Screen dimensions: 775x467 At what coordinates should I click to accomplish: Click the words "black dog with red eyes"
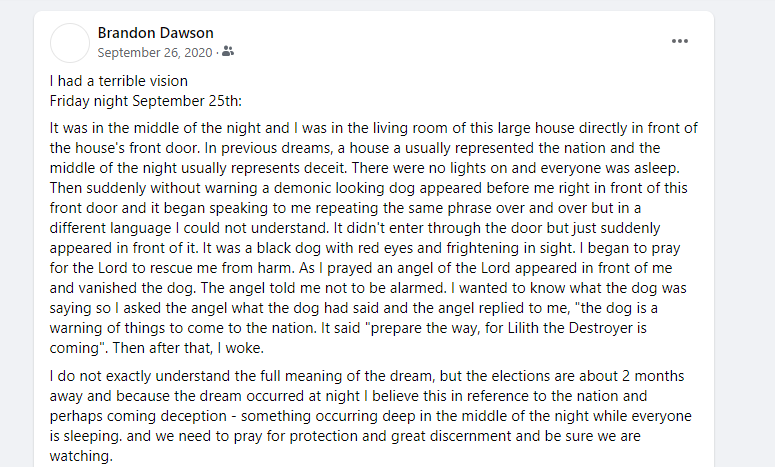point(349,248)
